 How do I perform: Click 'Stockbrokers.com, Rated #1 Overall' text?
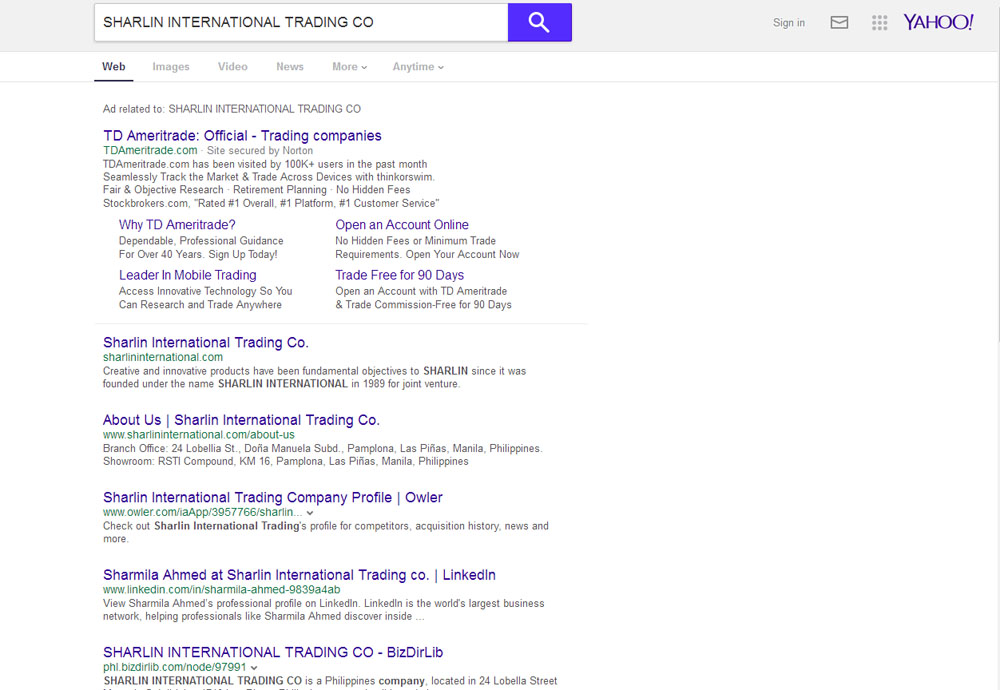271,203
